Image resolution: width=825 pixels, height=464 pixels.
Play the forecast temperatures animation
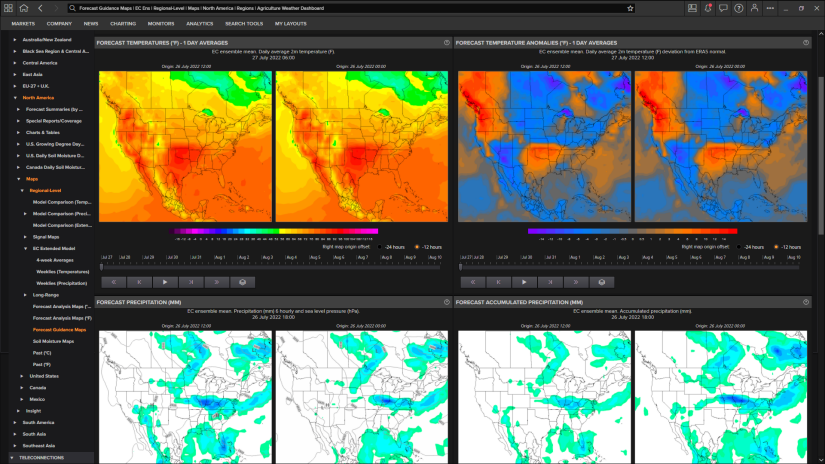[x=165, y=282]
